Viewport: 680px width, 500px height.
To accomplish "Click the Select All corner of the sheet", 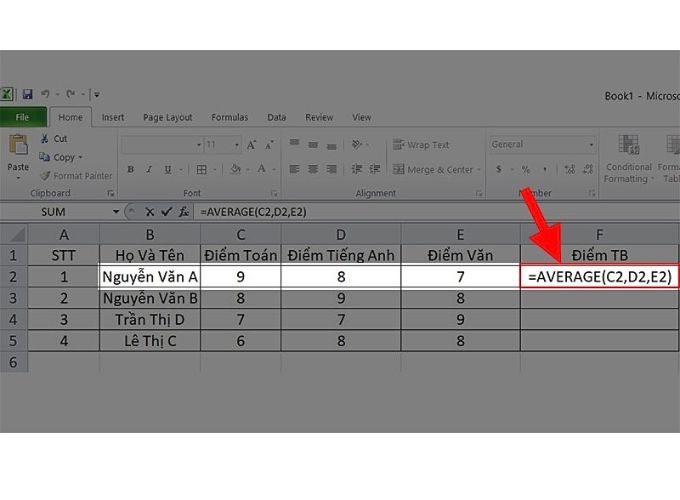I will point(14,235).
